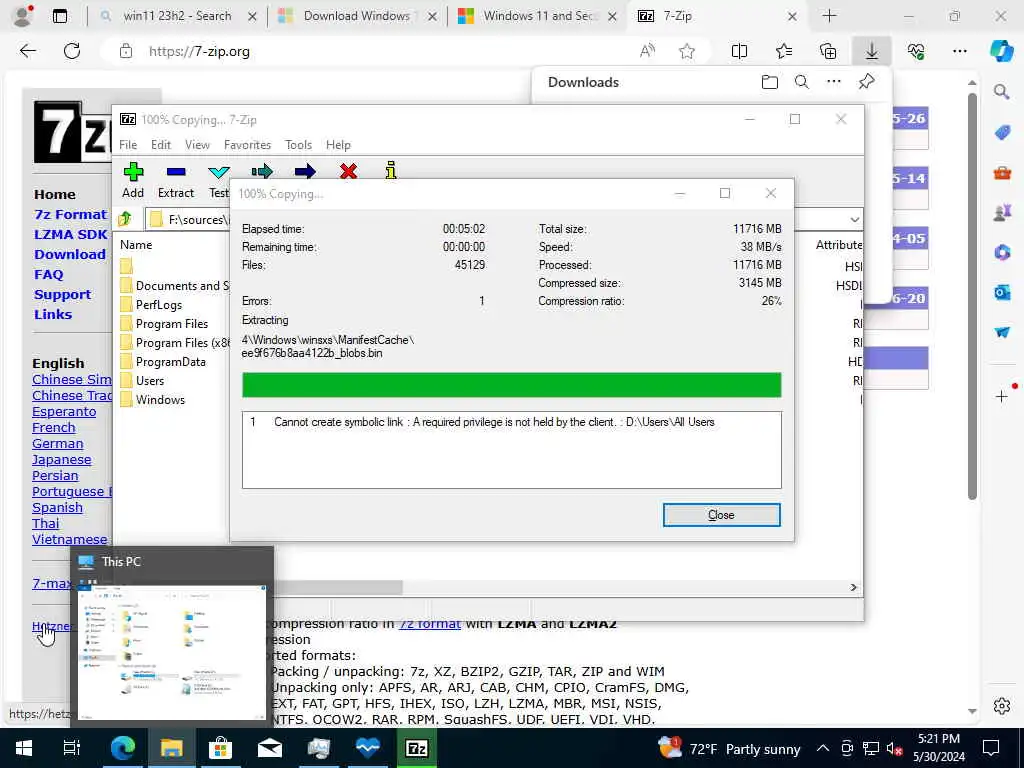Add this page to favorites star icon
The image size is (1024, 768).
(x=686, y=51)
